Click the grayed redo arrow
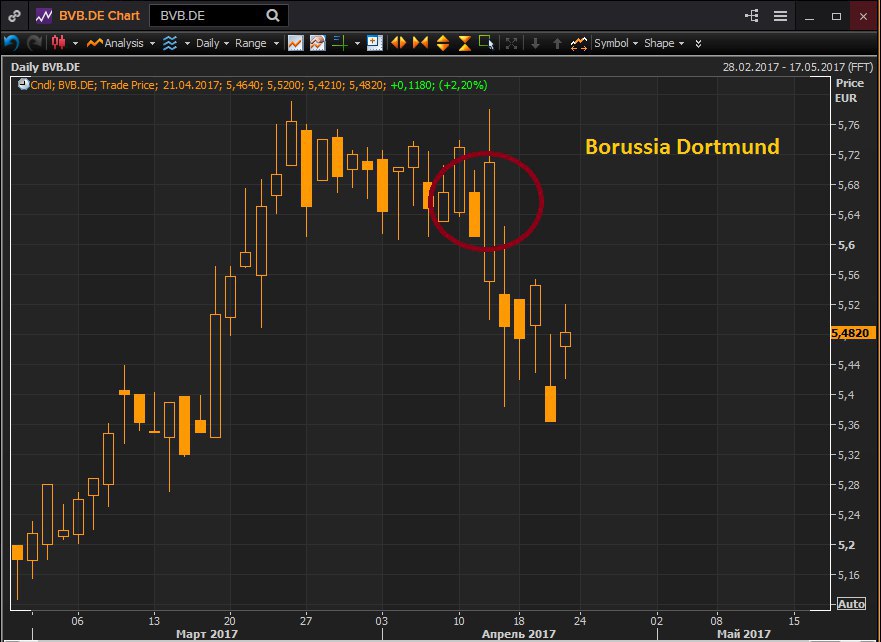The image size is (881, 642). 34,43
